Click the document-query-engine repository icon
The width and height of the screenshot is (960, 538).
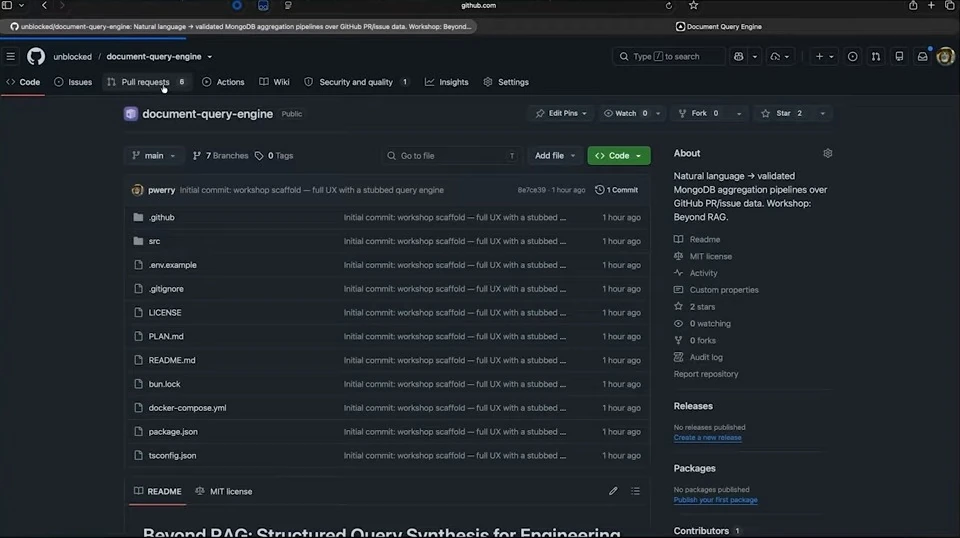point(130,114)
